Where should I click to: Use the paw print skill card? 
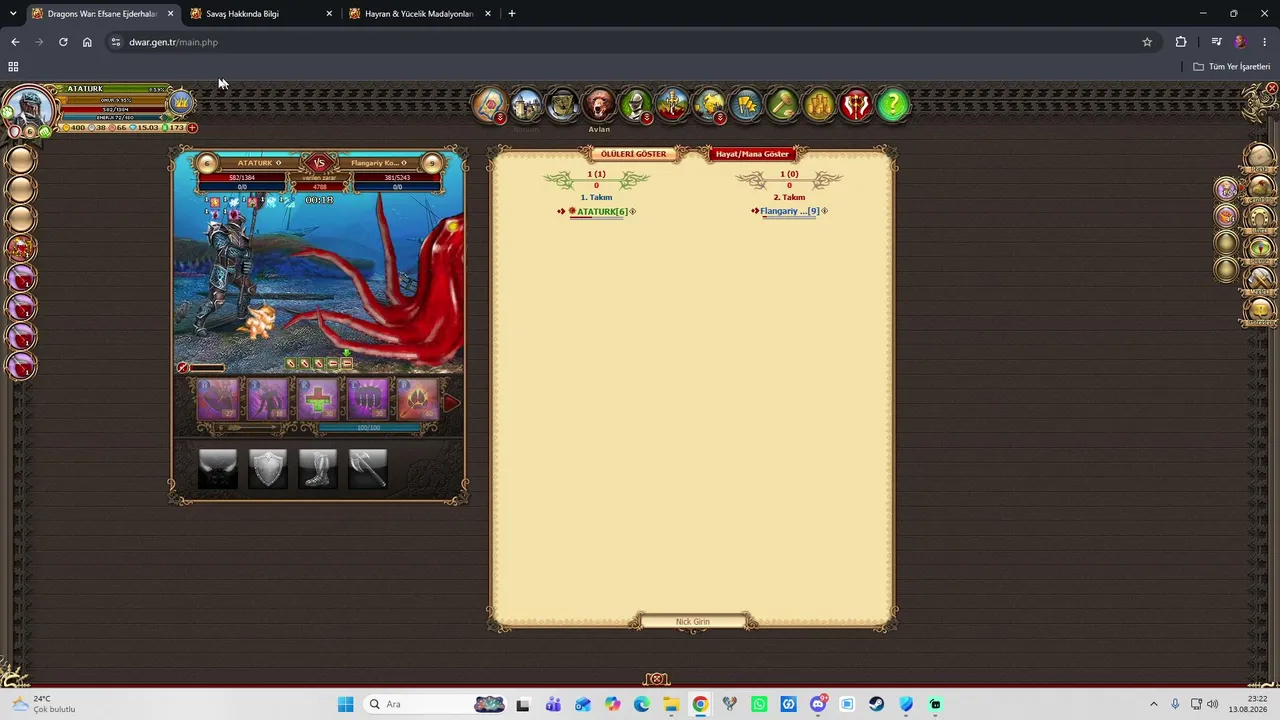(418, 400)
